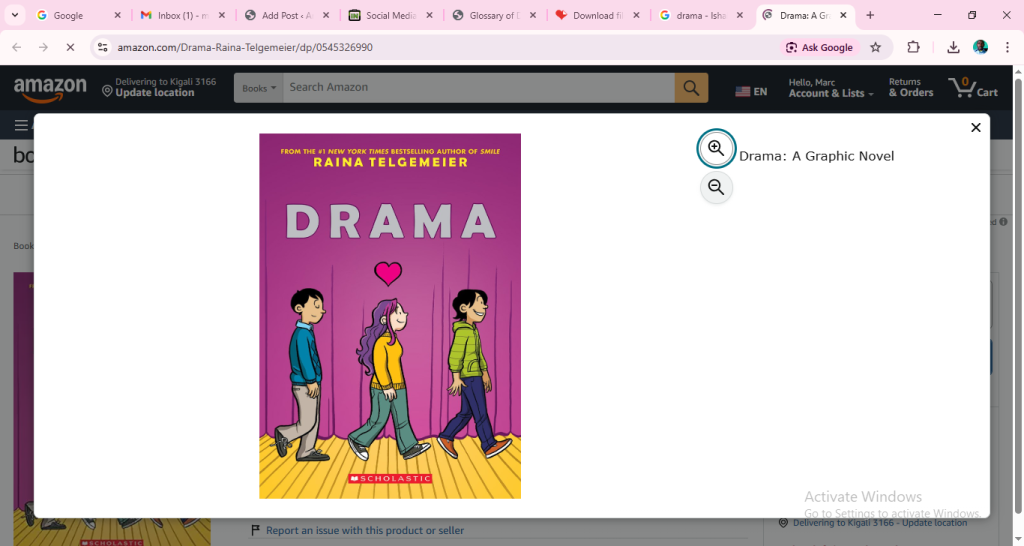Open the EN language selector

click(x=751, y=91)
